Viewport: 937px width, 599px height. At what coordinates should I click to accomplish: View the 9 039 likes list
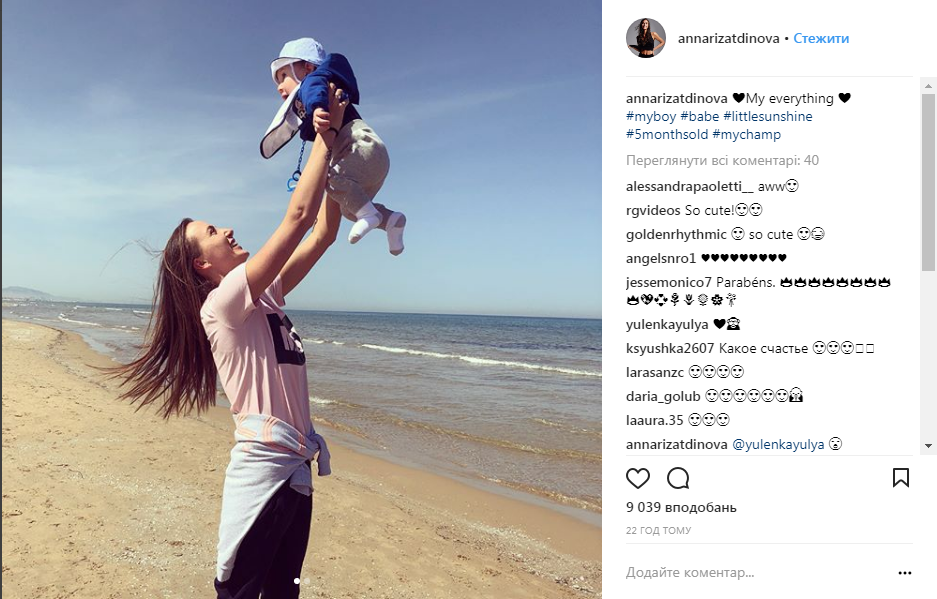pos(681,508)
